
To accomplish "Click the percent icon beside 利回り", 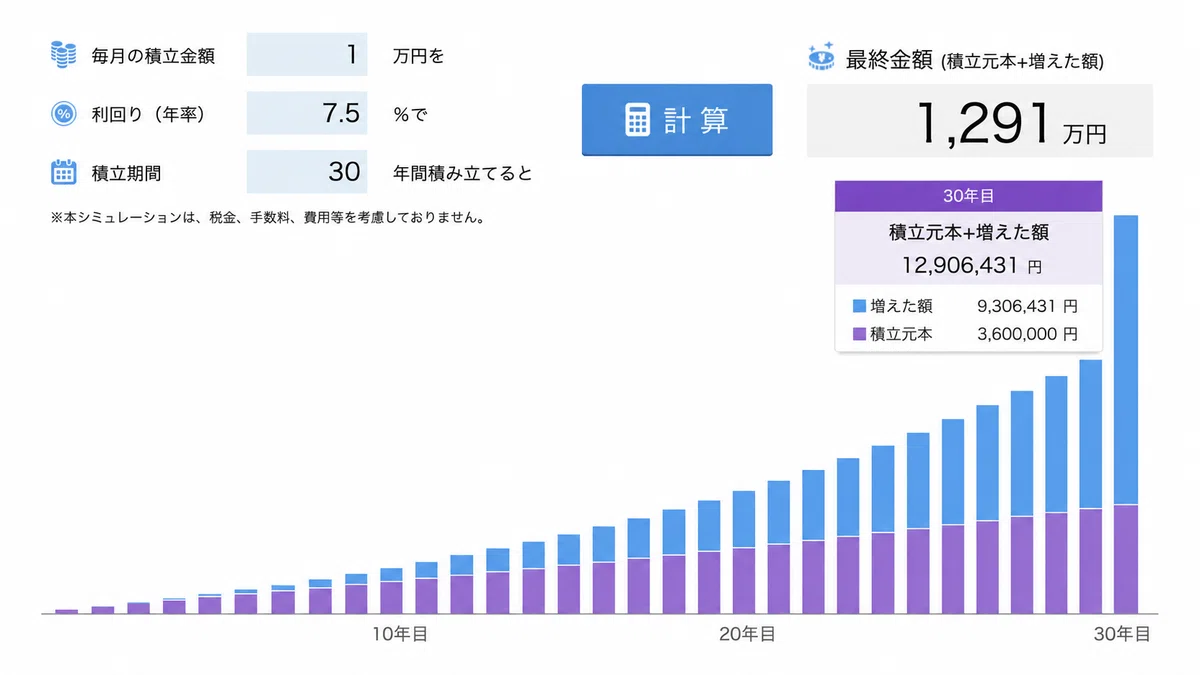I will tap(64, 114).
